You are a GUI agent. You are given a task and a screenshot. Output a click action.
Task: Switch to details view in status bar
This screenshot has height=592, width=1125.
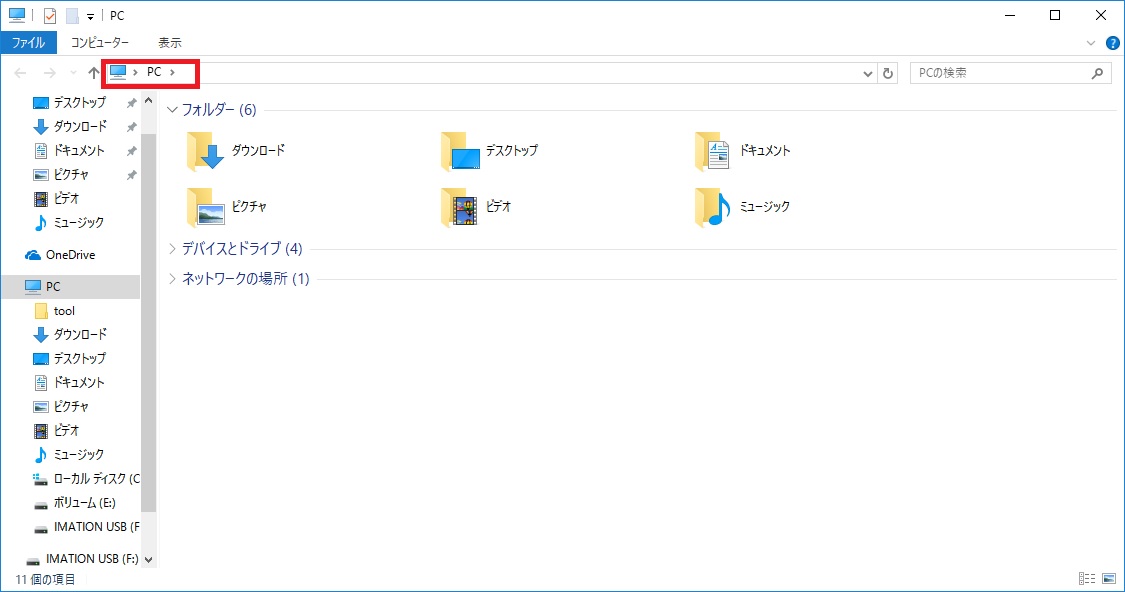1087,579
